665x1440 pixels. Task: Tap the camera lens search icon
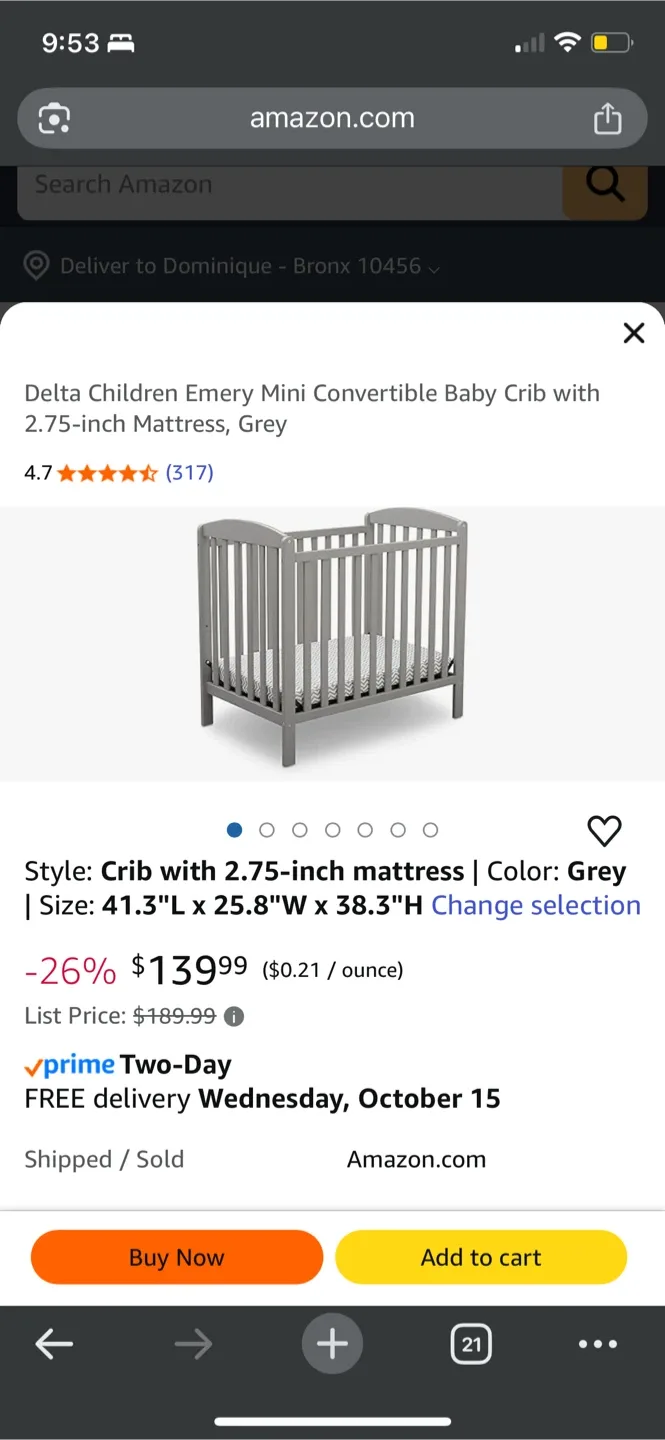(x=54, y=119)
